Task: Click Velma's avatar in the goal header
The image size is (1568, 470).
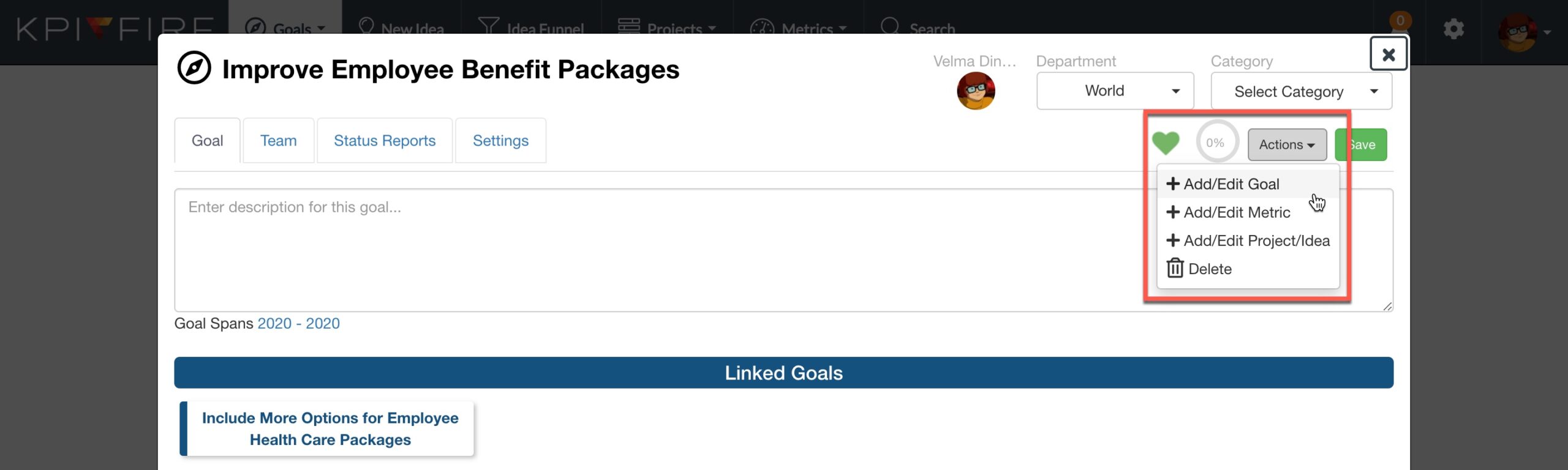Action: 975,91
